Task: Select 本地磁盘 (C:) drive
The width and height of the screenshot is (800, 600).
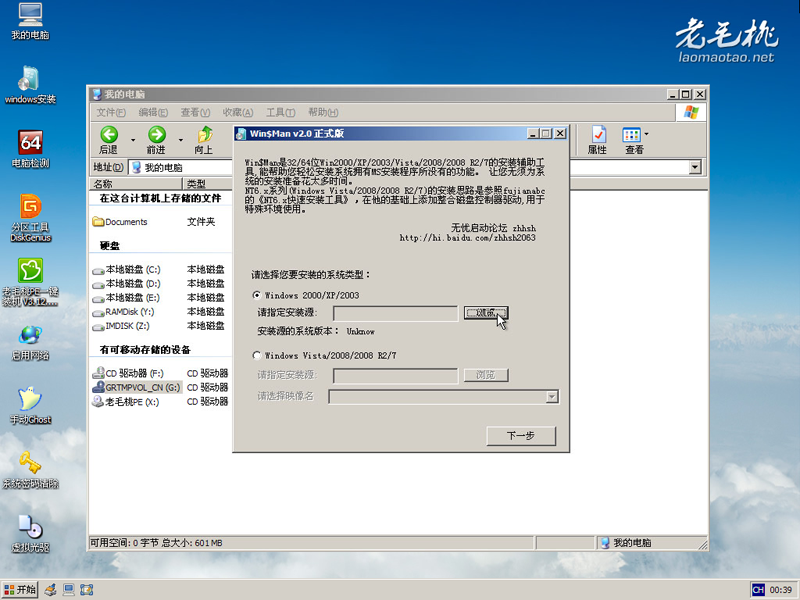Action: [x=127, y=269]
